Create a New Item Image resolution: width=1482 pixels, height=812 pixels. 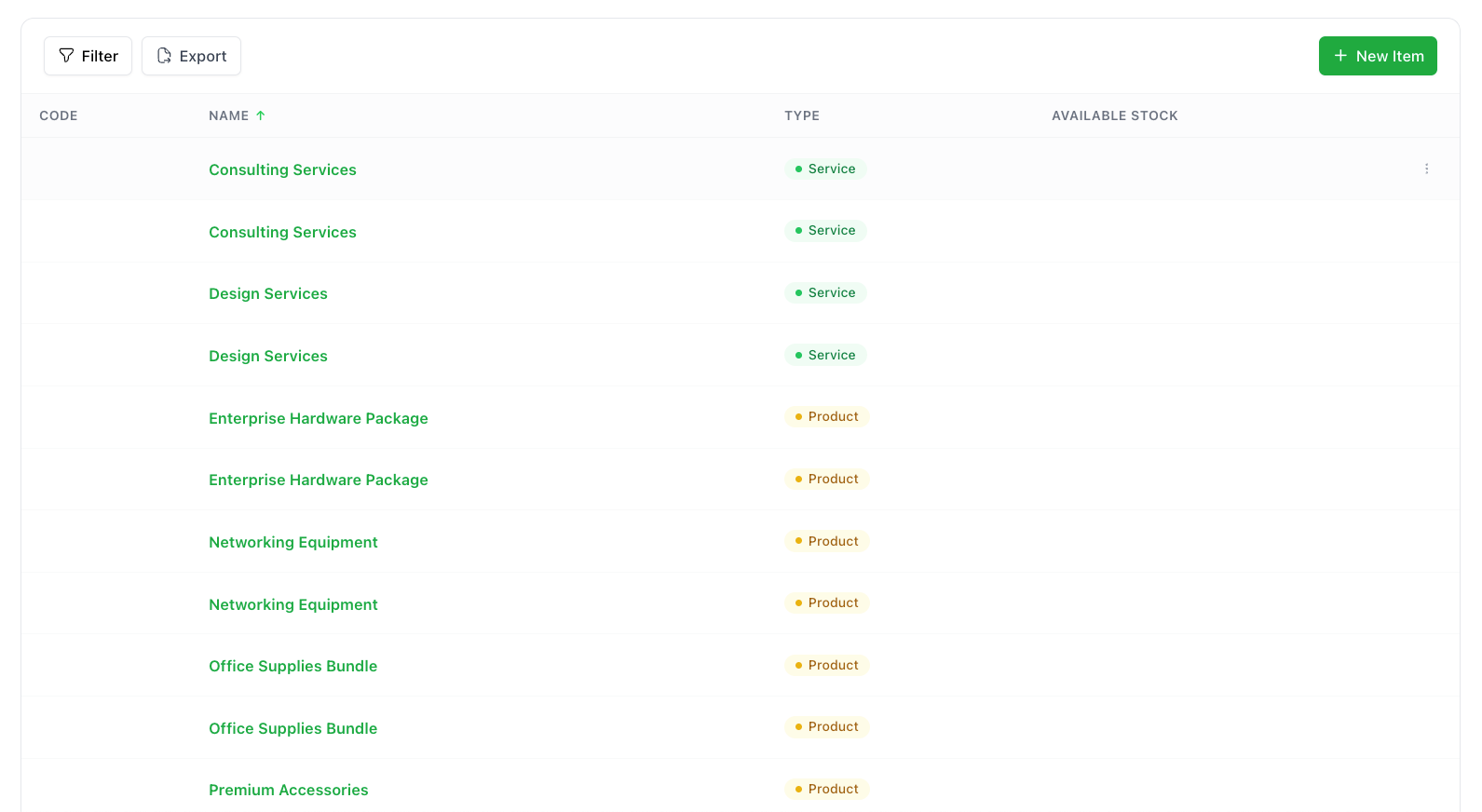(1377, 56)
